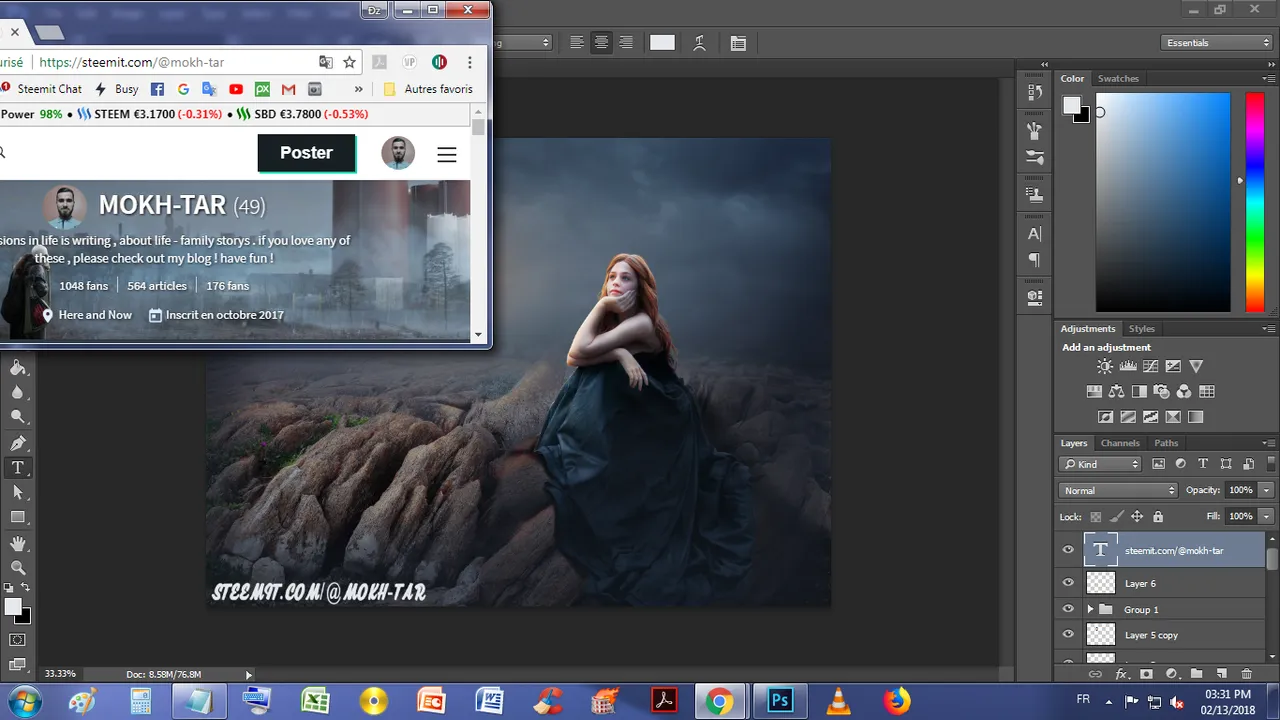Select the Rectangle shape tool
This screenshot has width=1280, height=720.
pyautogui.click(x=18, y=518)
